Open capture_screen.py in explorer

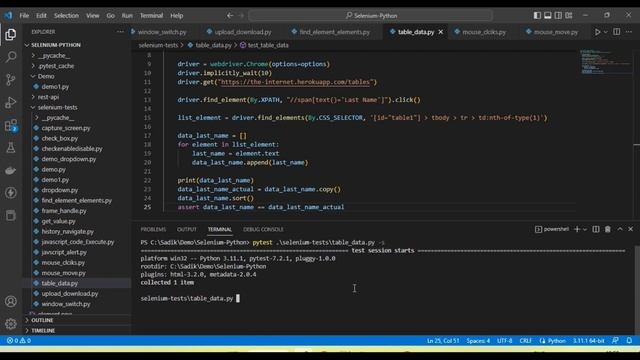(66, 128)
